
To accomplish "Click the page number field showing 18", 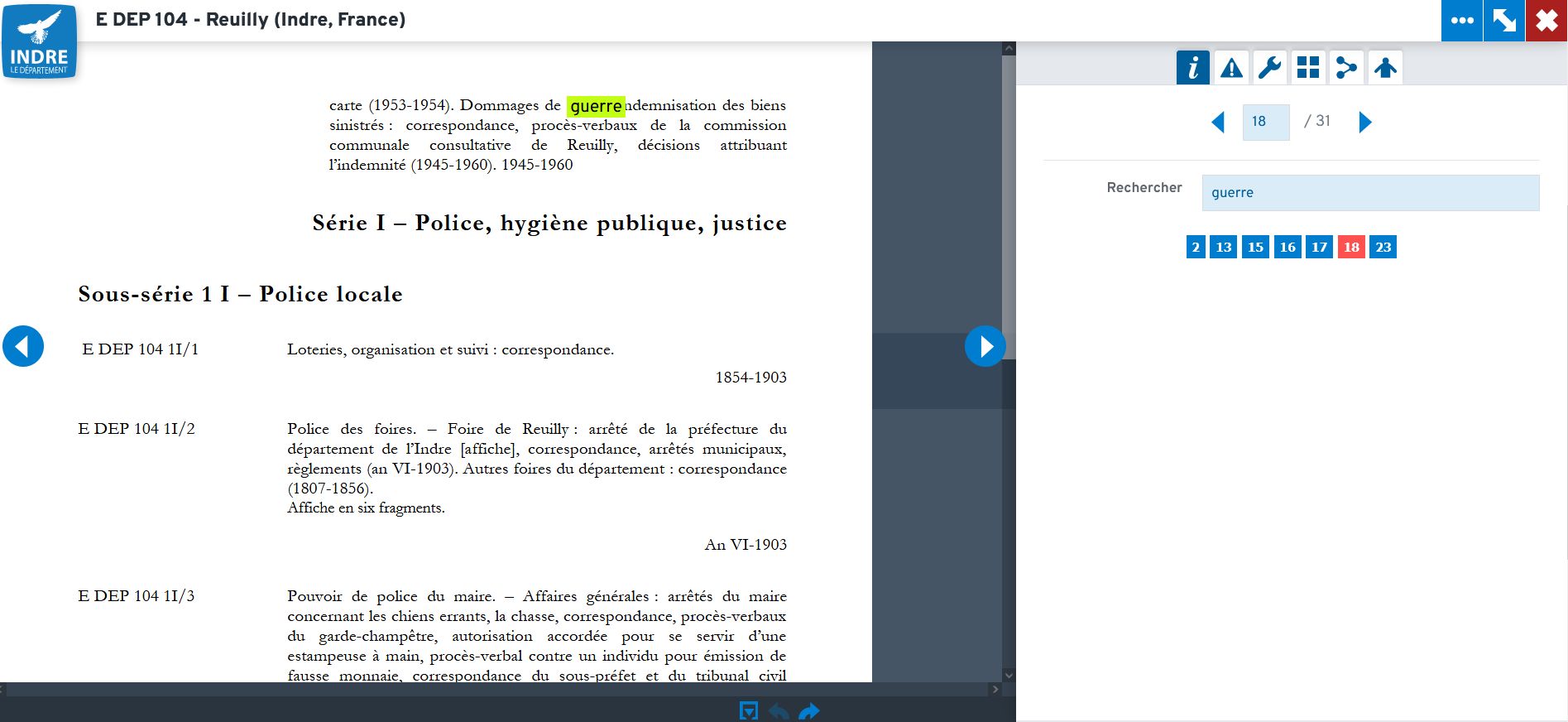I will (x=1265, y=122).
